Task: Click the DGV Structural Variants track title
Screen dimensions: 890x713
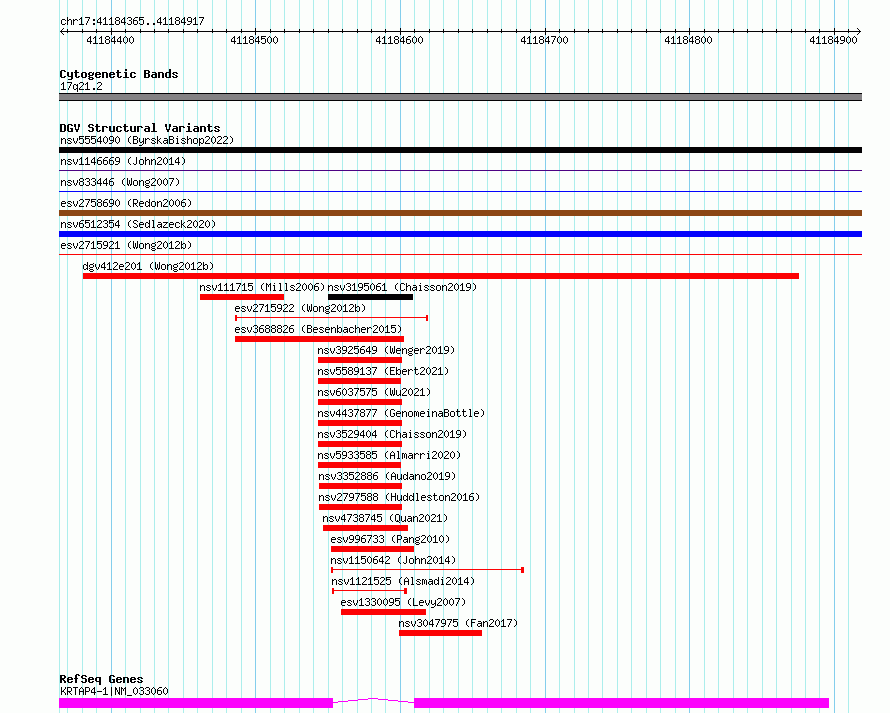Action: [140, 128]
